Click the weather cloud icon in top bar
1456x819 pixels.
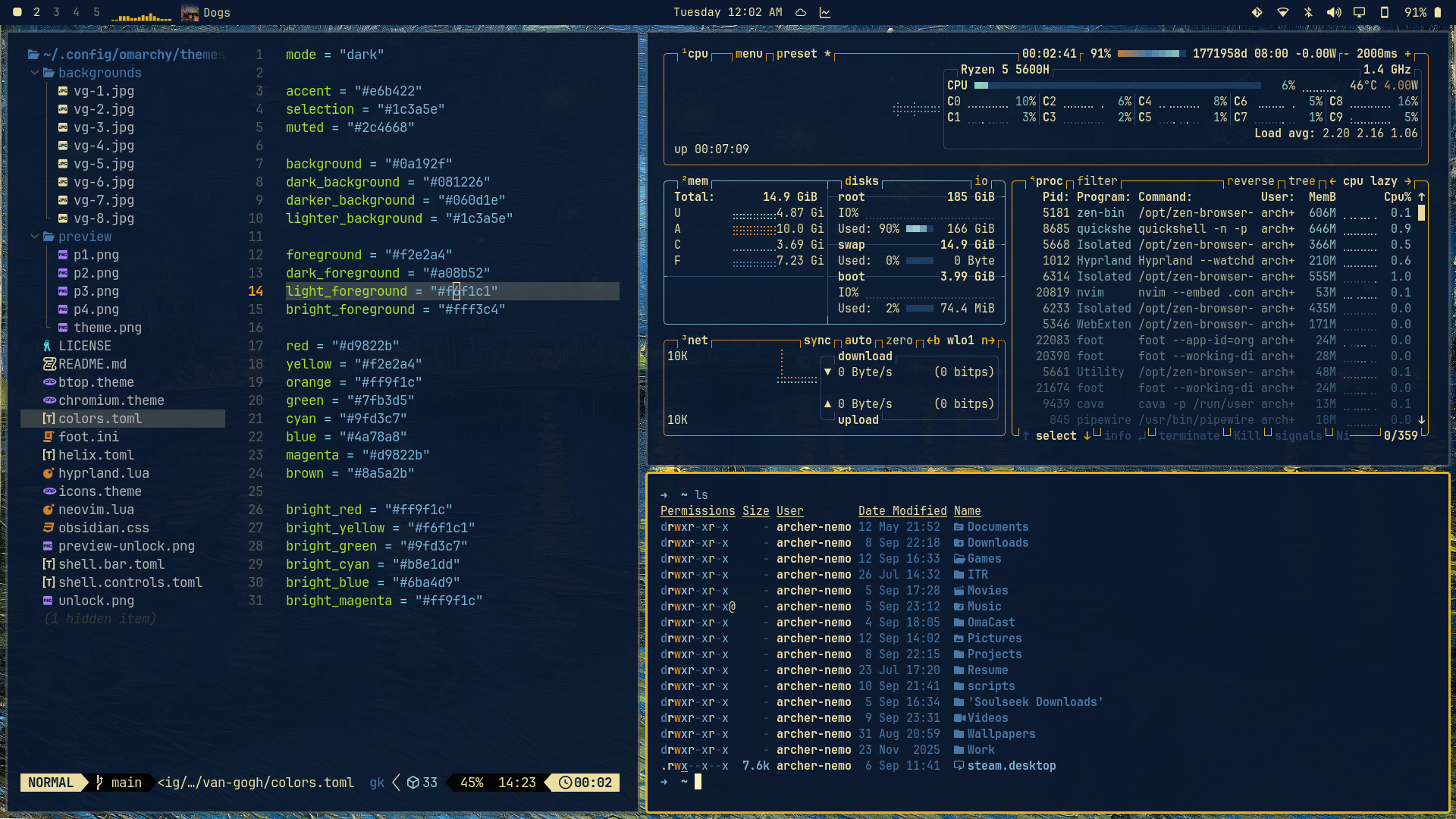(800, 12)
